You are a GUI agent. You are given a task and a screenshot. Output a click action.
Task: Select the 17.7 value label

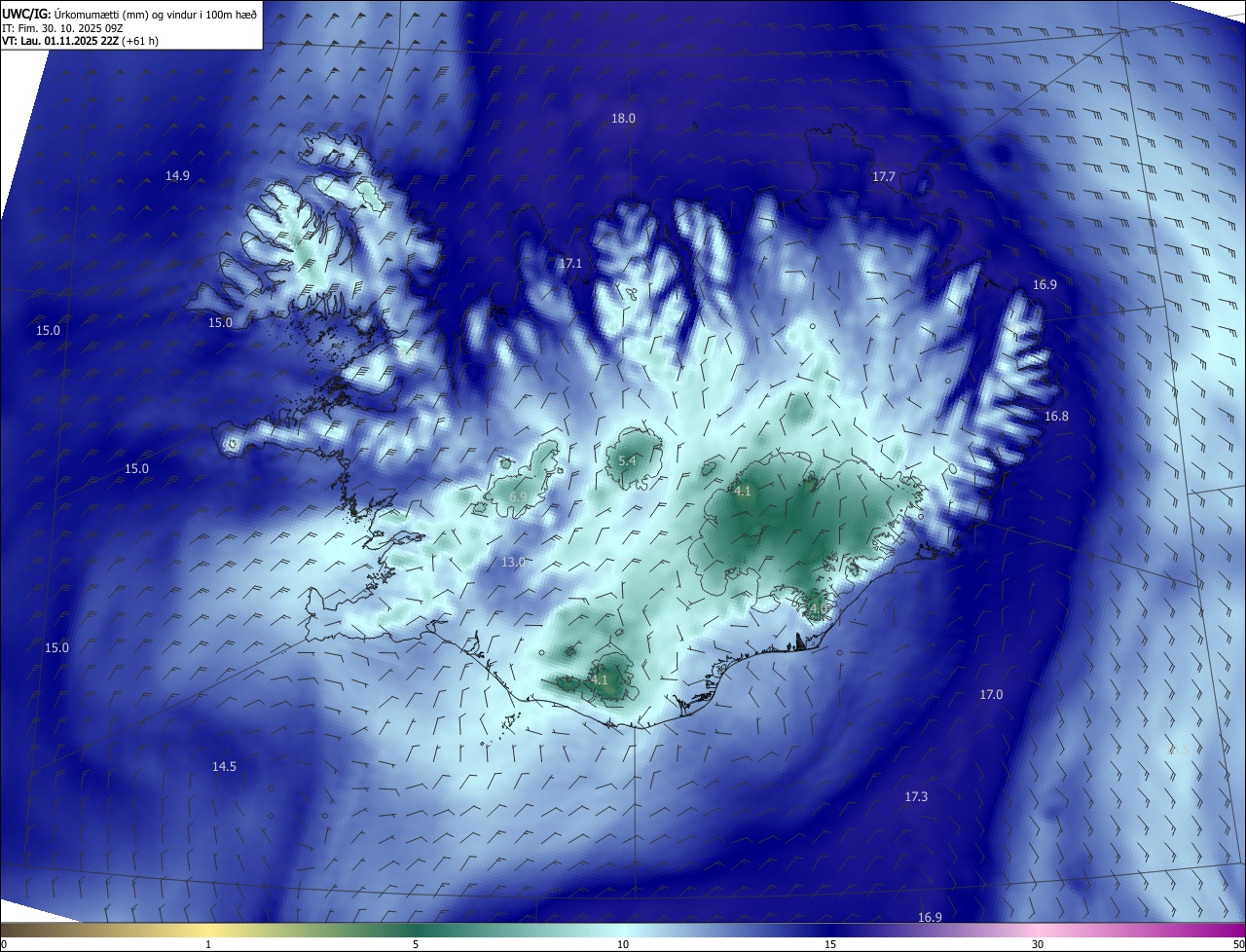pyautogui.click(x=884, y=177)
